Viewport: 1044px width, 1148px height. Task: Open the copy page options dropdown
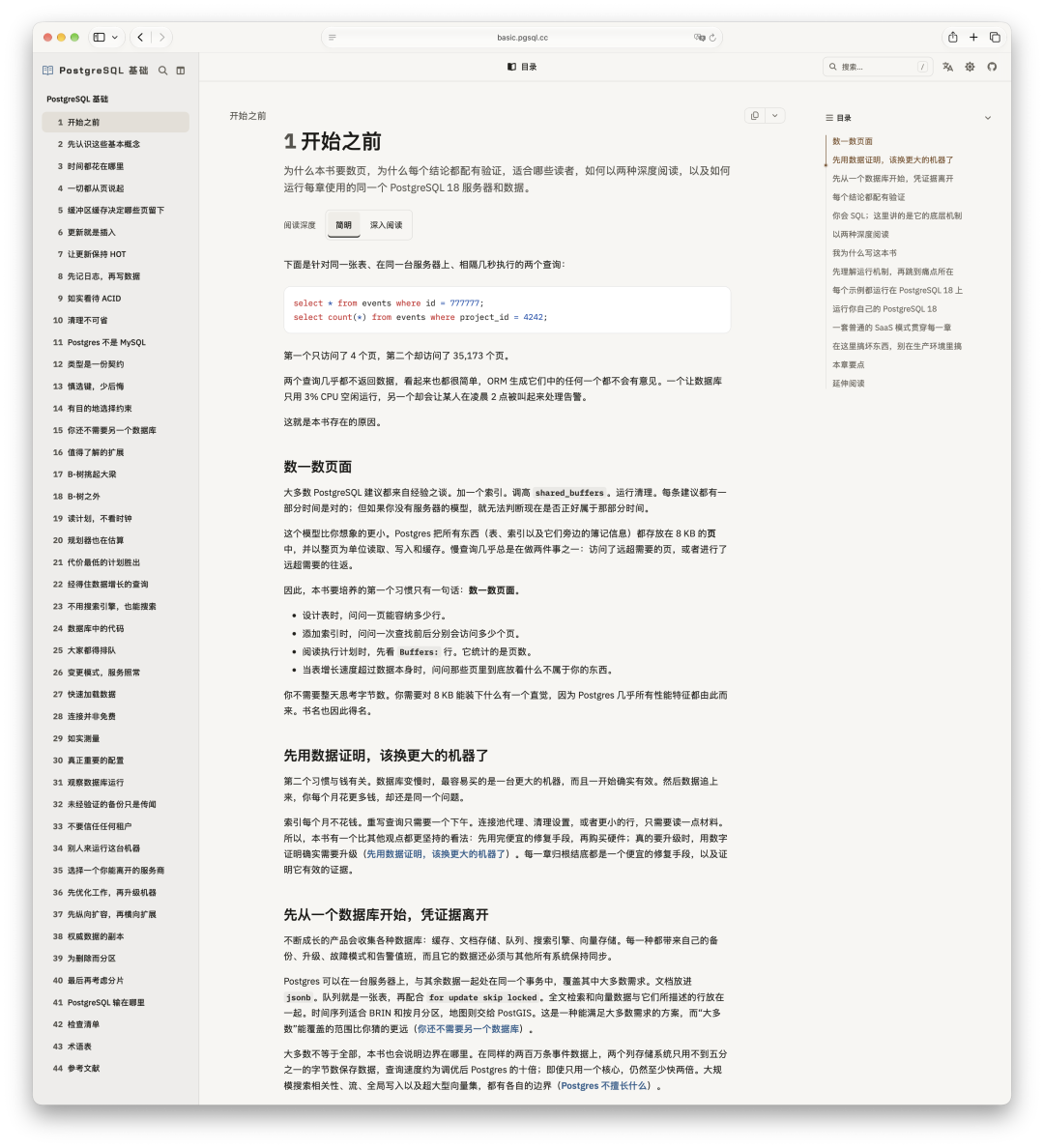pyautogui.click(x=775, y=116)
